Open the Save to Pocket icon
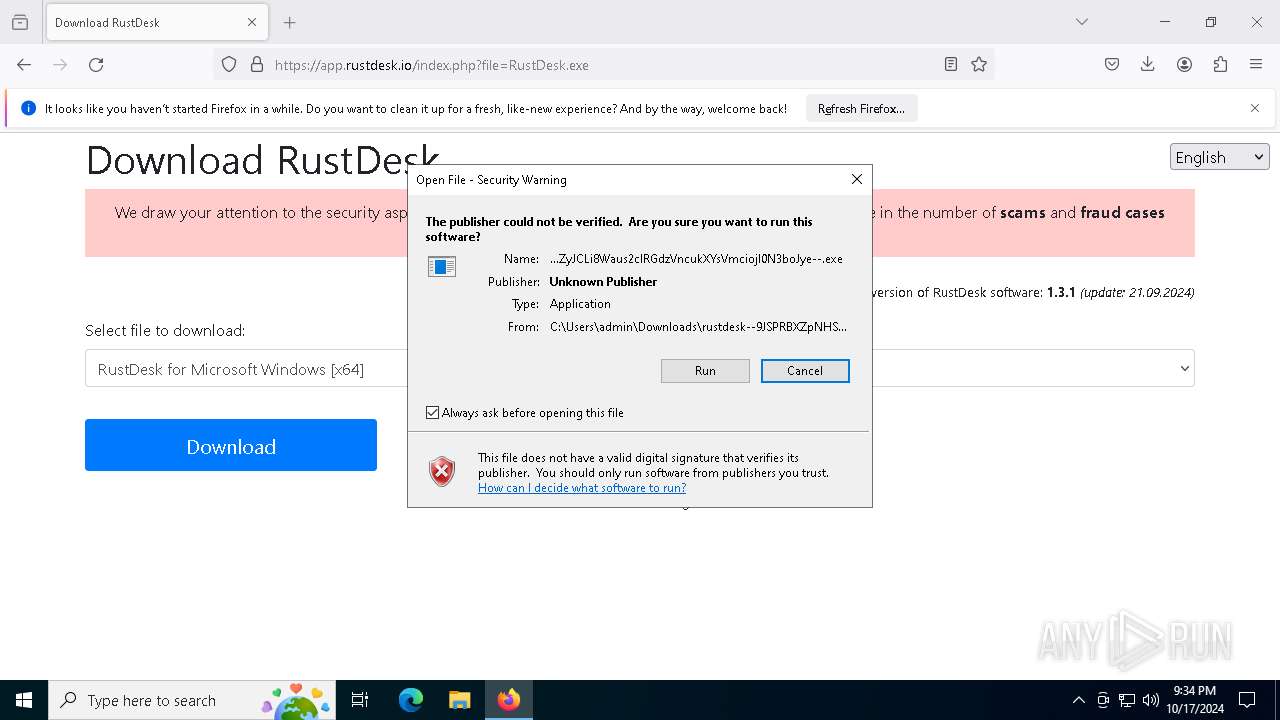The image size is (1280, 720). (x=1112, y=64)
